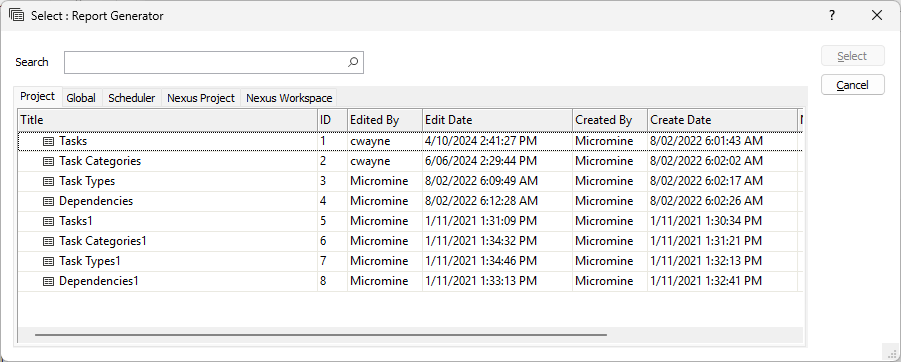Click the icon next to Task Types1

coord(48,261)
